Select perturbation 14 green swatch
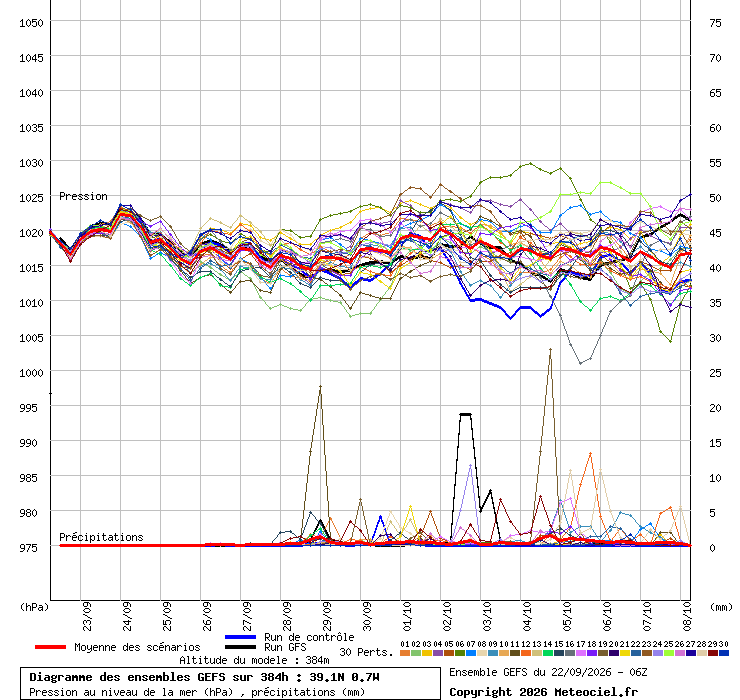The image size is (740, 700). [547, 653]
